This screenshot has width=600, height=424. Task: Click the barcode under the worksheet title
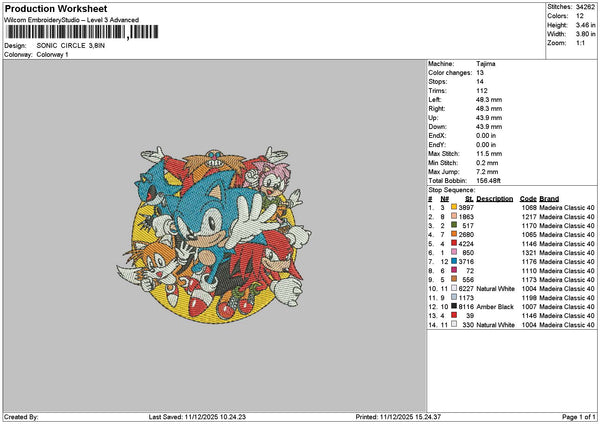[x=82, y=32]
